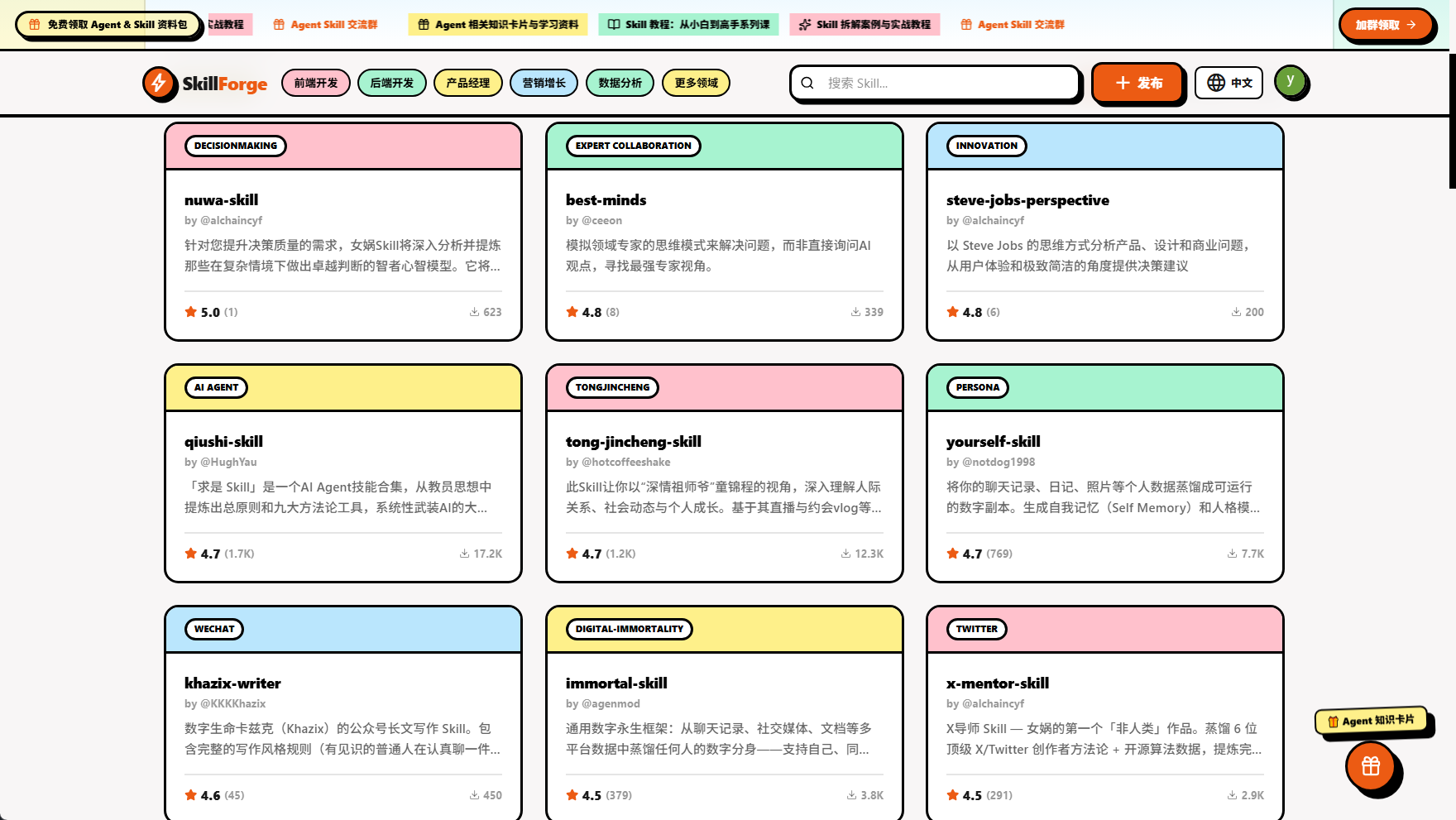Click the SkillForge lightning bolt logo icon
This screenshot has width=1456, height=820.
pyautogui.click(x=159, y=83)
